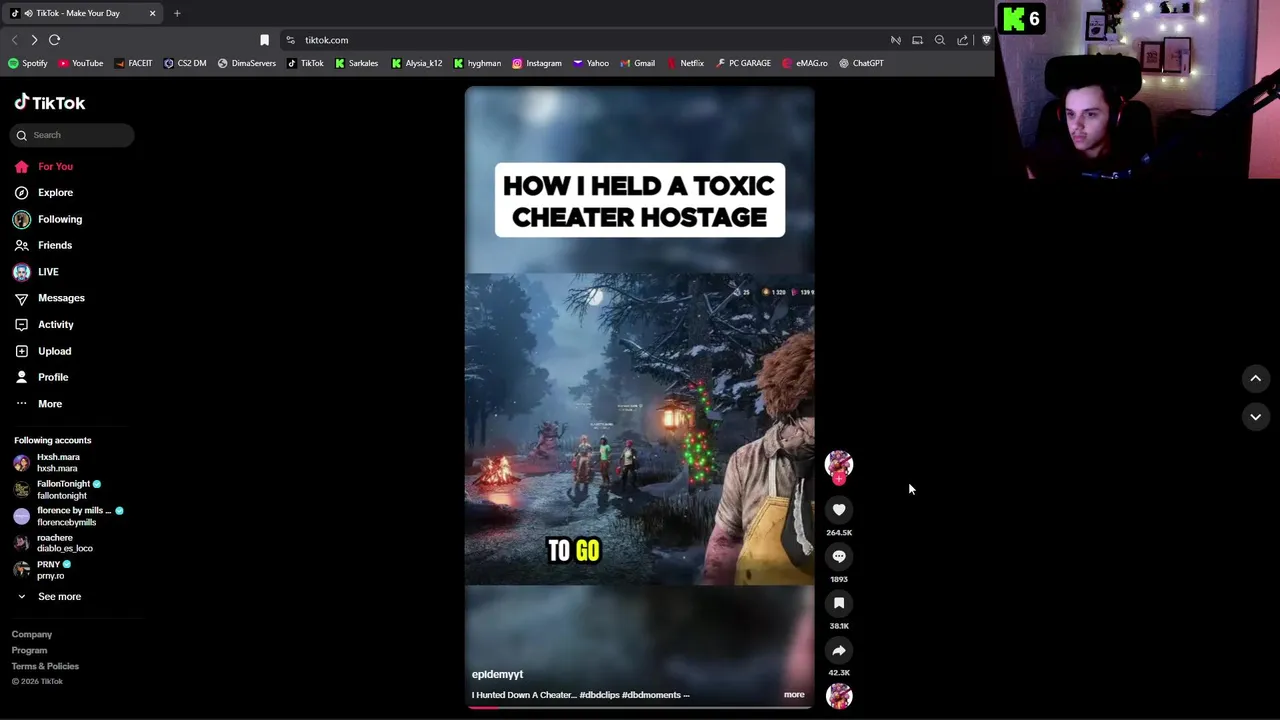Close the TikTok browser tab
Image resolution: width=1280 pixels, height=720 pixels.
[x=152, y=13]
